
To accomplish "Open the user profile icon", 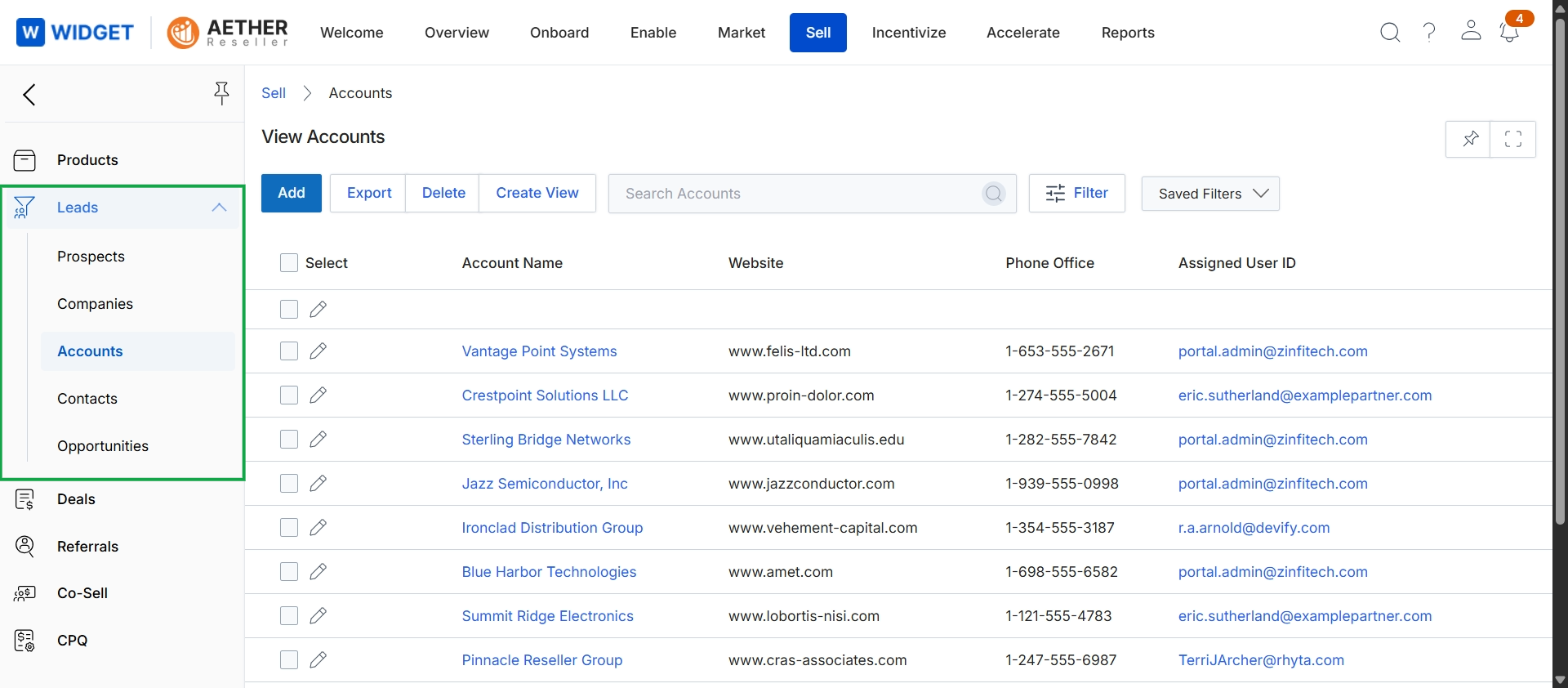I will [1471, 31].
